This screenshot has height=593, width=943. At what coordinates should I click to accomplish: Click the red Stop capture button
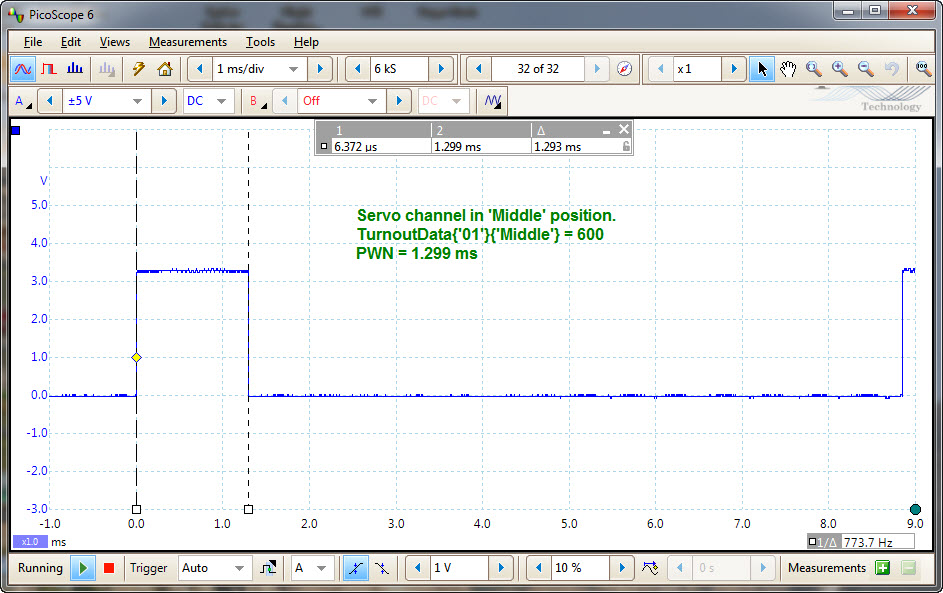click(x=109, y=568)
